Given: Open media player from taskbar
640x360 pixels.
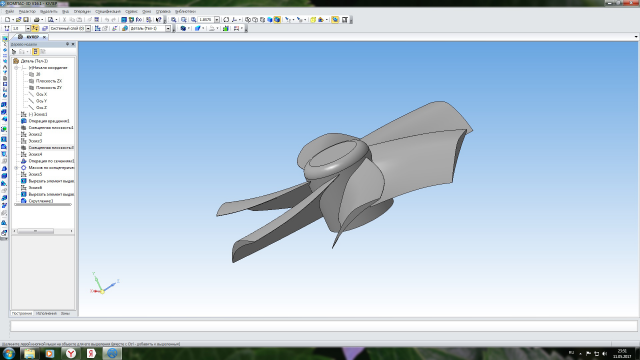Looking at the screenshot, I should [50, 353].
